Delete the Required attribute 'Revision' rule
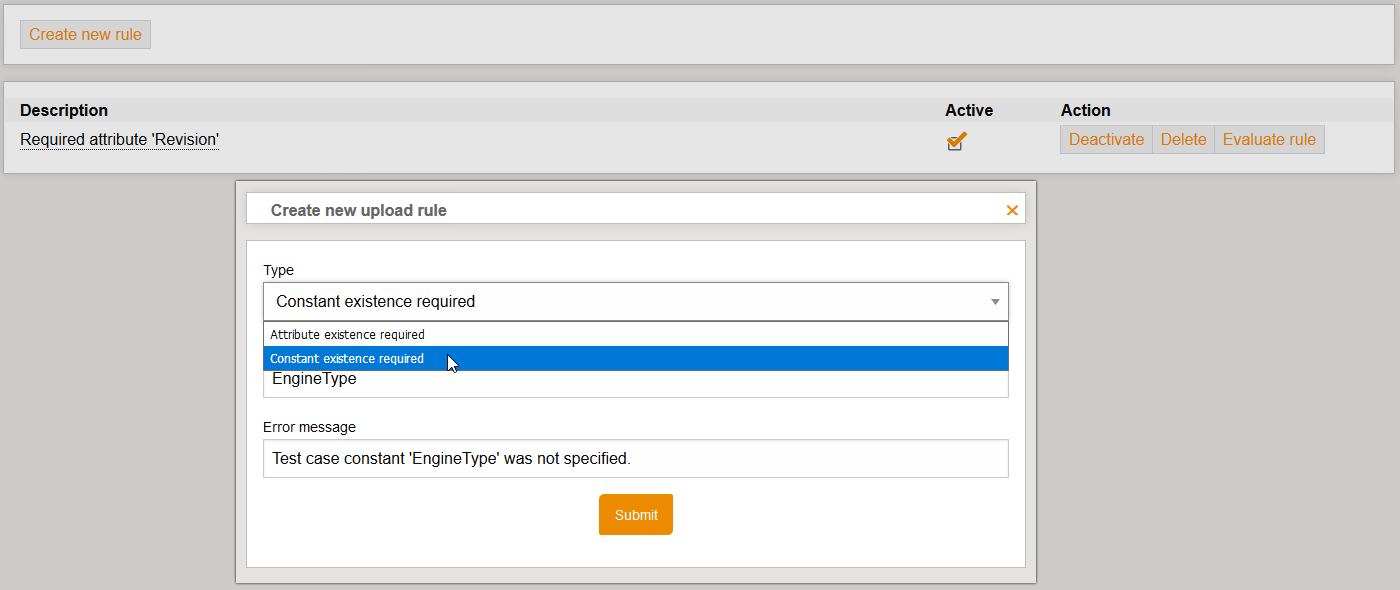Viewport: 1400px width, 590px height. (x=1183, y=140)
